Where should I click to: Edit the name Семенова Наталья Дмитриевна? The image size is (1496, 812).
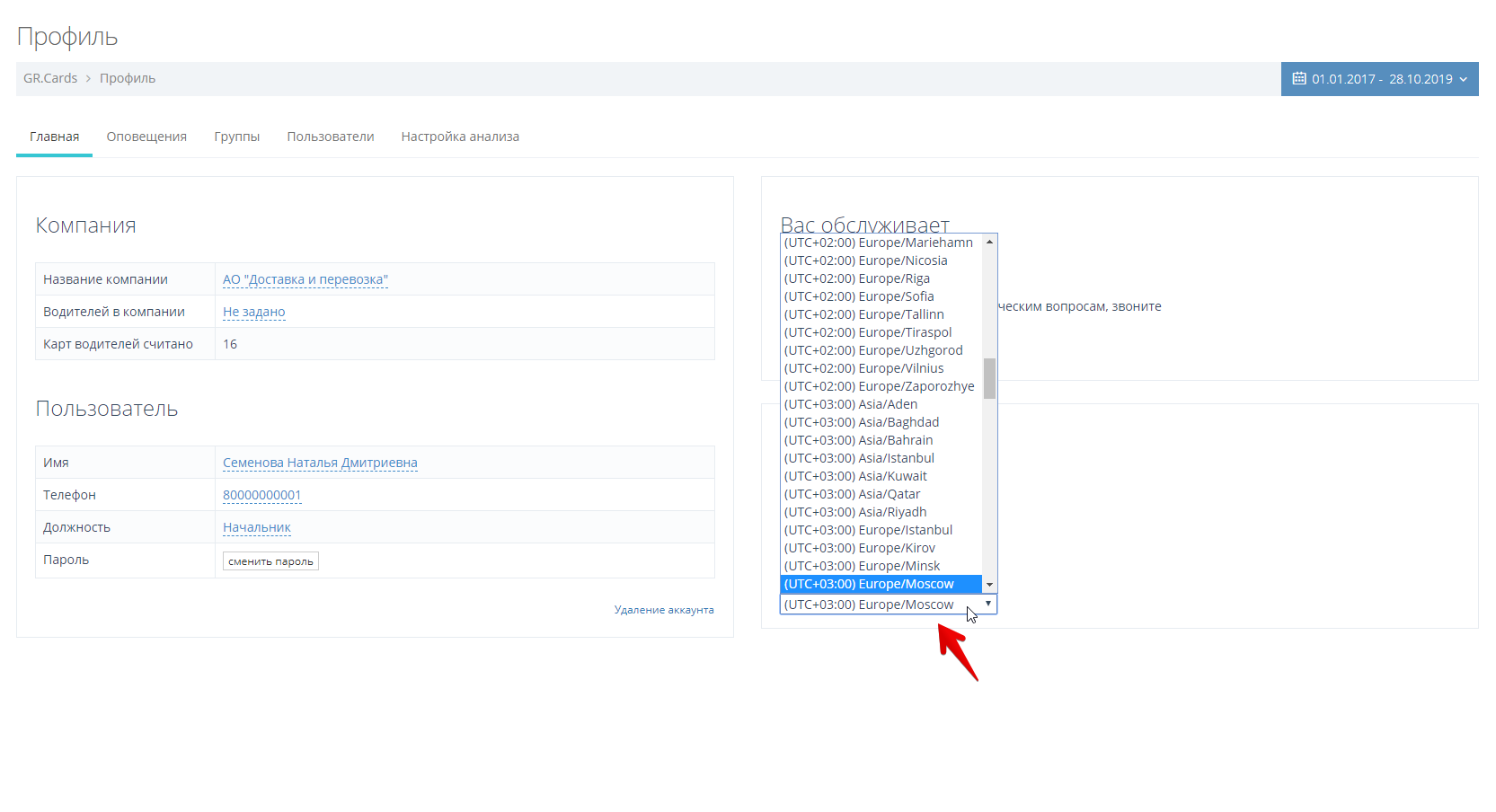tap(320, 463)
